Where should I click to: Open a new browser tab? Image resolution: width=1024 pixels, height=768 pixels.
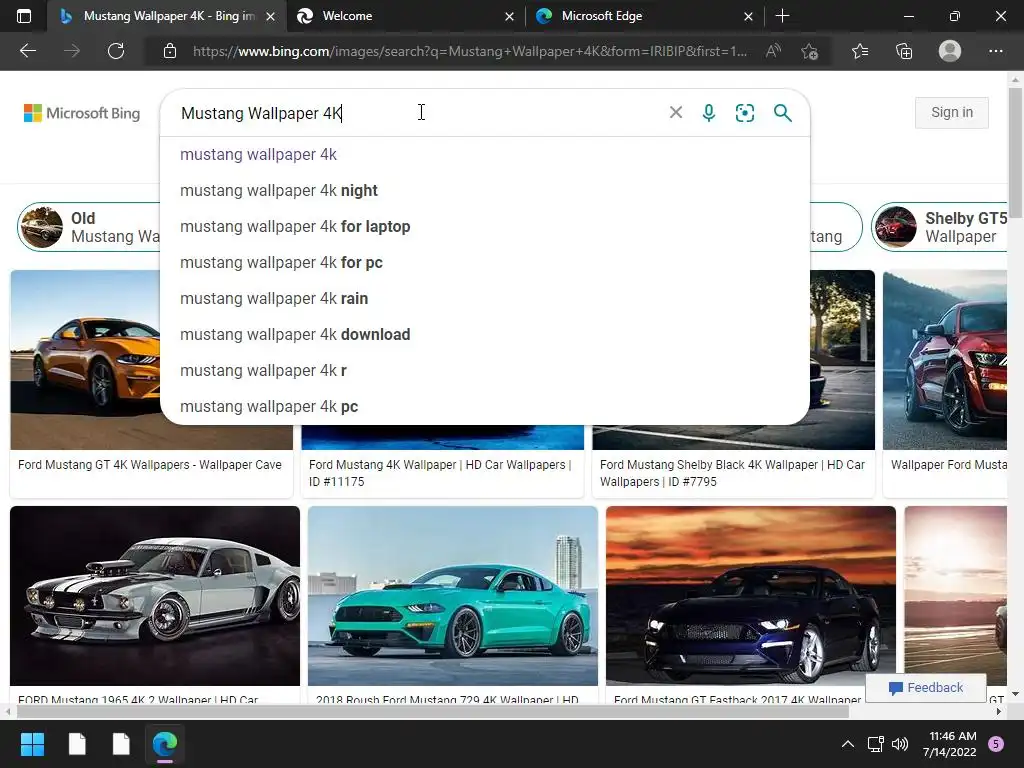[782, 16]
